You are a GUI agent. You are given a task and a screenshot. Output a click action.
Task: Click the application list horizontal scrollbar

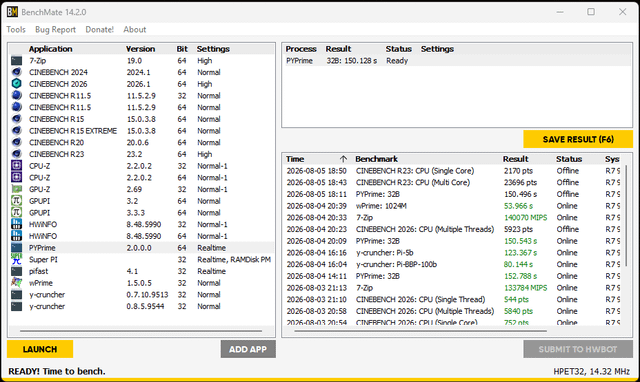tap(141, 331)
